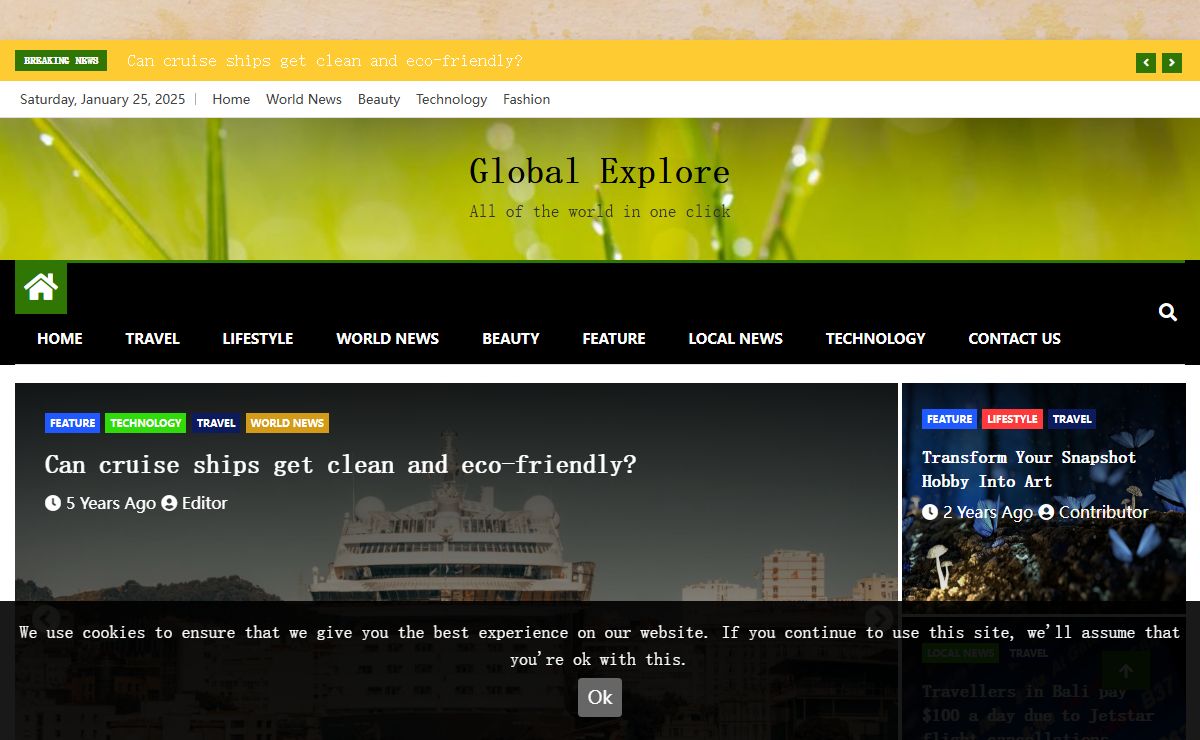Click blue FEATURE tag on cruise article

click(72, 423)
